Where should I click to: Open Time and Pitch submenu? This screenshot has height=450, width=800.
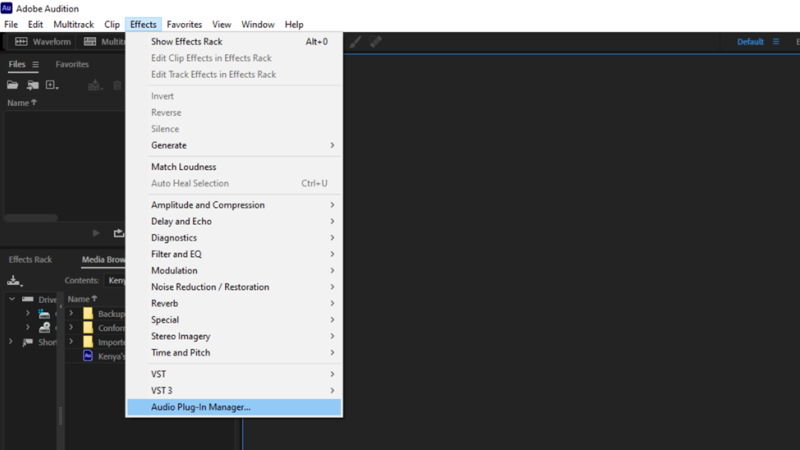(x=234, y=353)
